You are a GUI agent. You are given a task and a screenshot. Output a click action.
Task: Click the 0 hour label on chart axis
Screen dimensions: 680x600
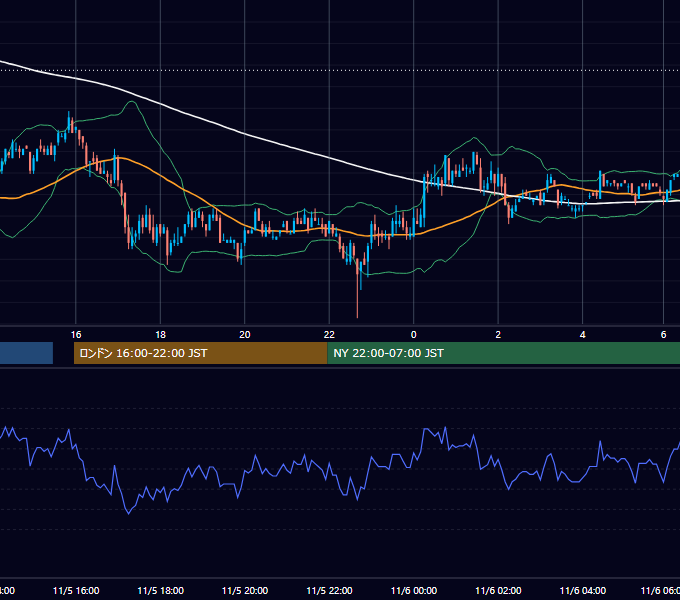point(413,334)
